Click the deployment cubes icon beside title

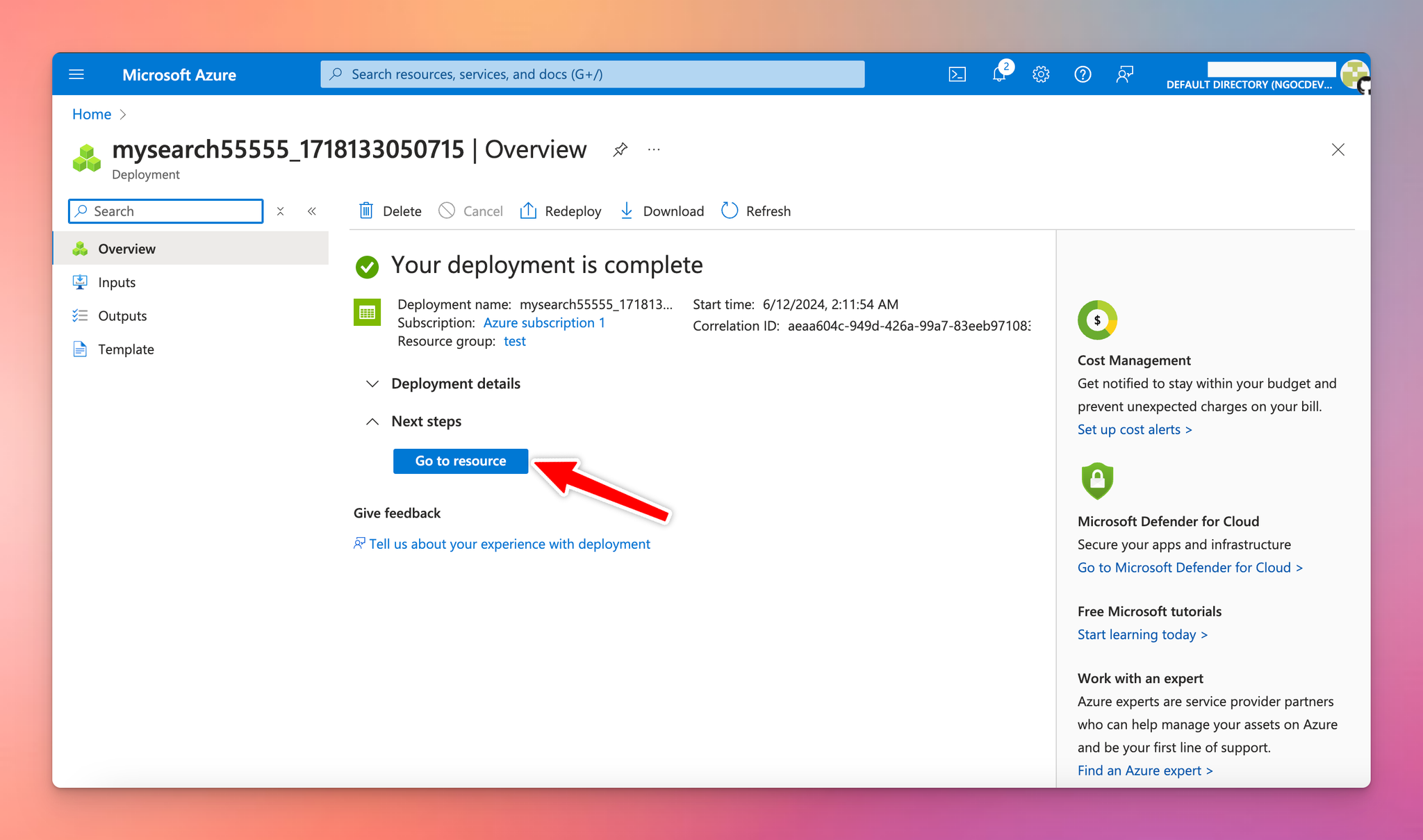point(87,158)
